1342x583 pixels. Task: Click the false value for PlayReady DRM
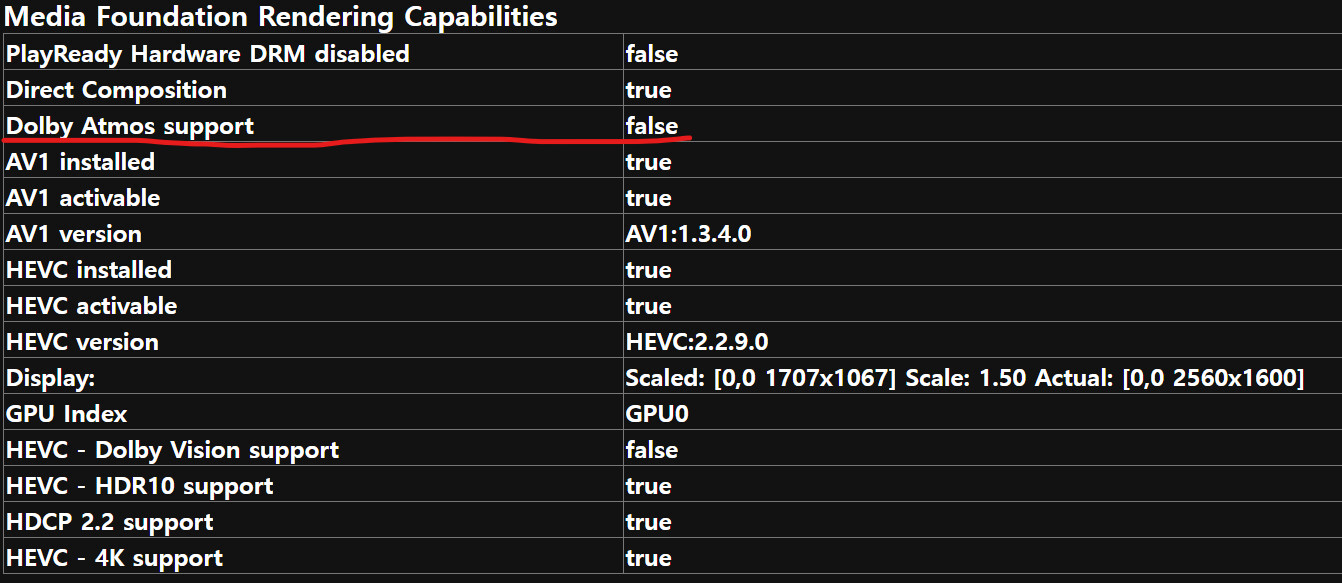point(652,54)
